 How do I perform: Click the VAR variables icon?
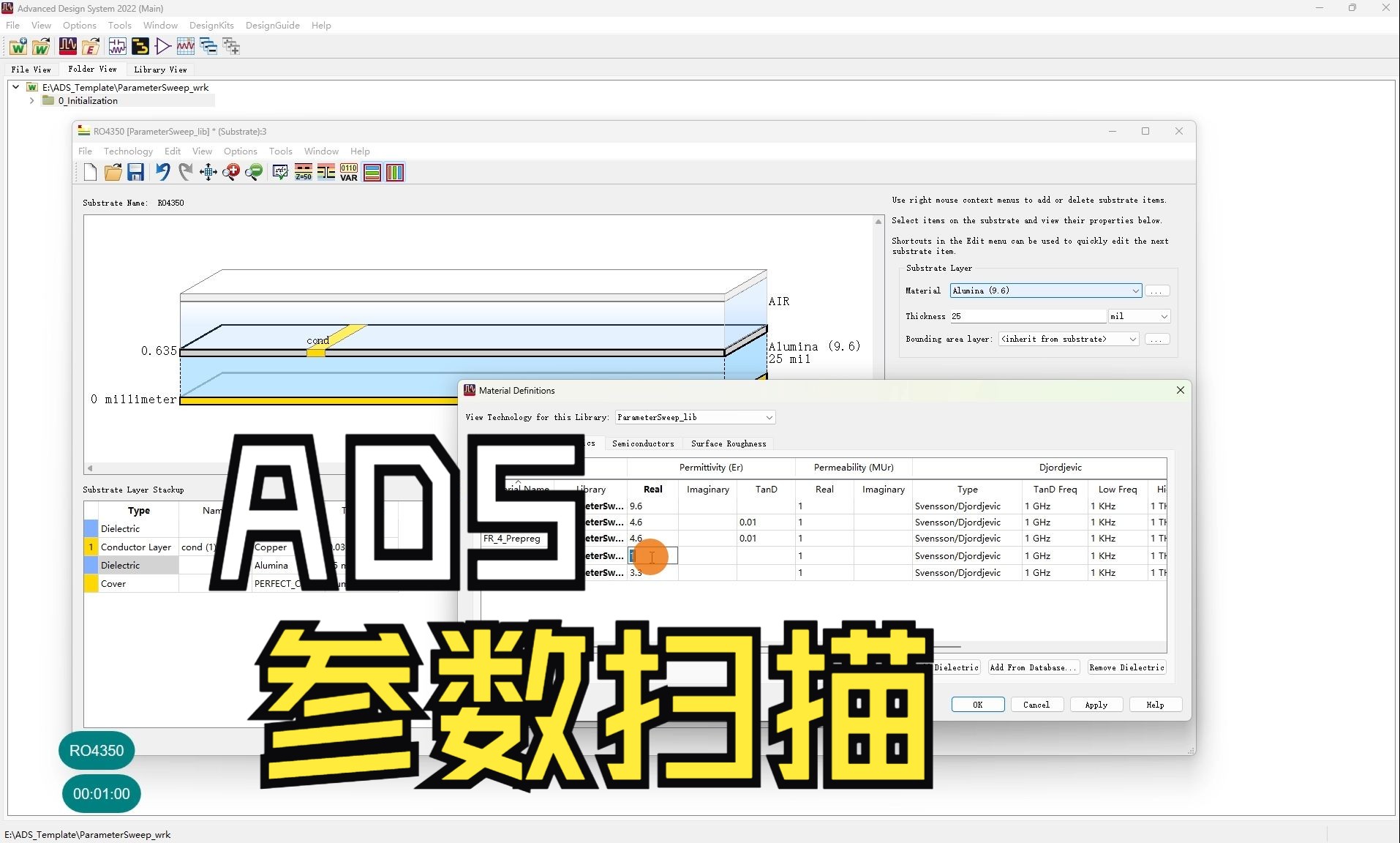coord(349,172)
